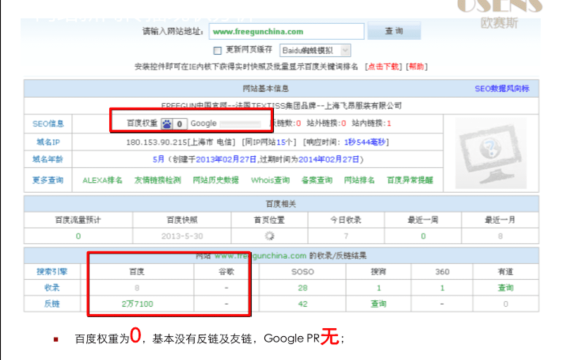This screenshot has height=360, width=570.
Task: Click the 站外链接 value 0
Action: click(x=344, y=123)
